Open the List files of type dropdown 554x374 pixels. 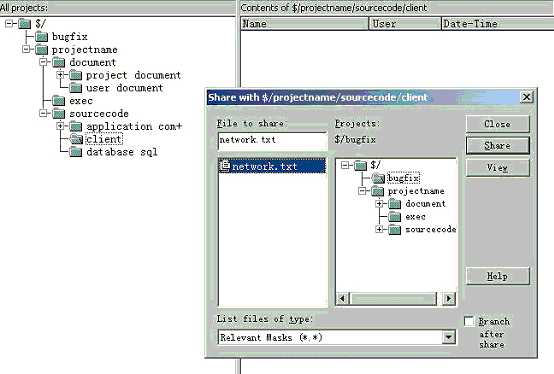pyautogui.click(x=448, y=337)
